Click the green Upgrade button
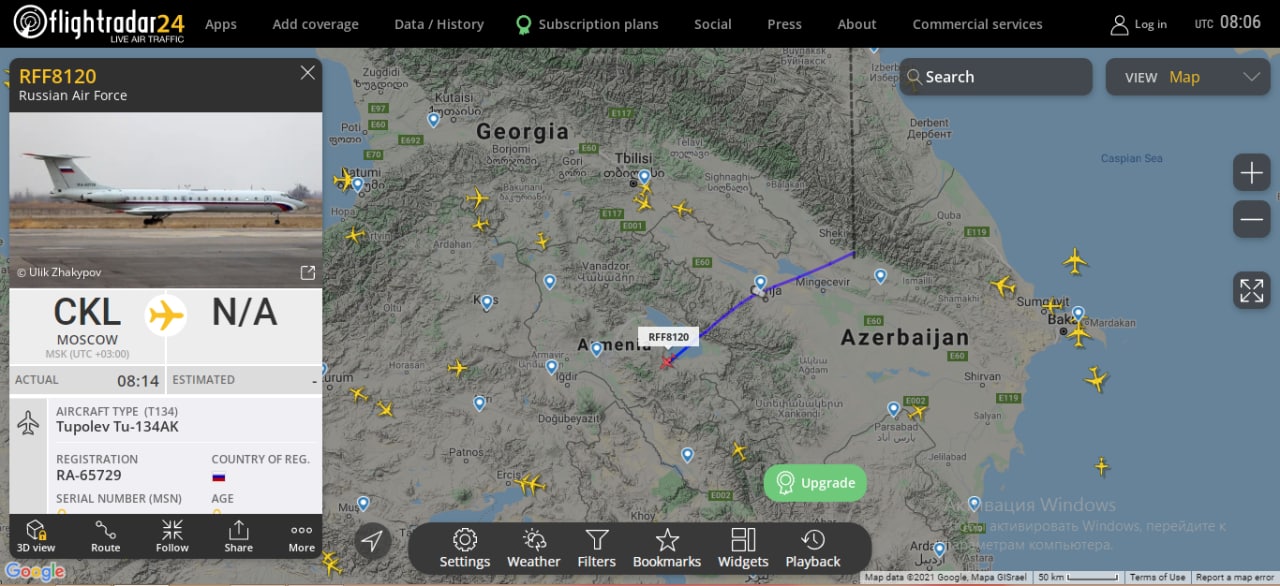The image size is (1280, 586). click(816, 483)
